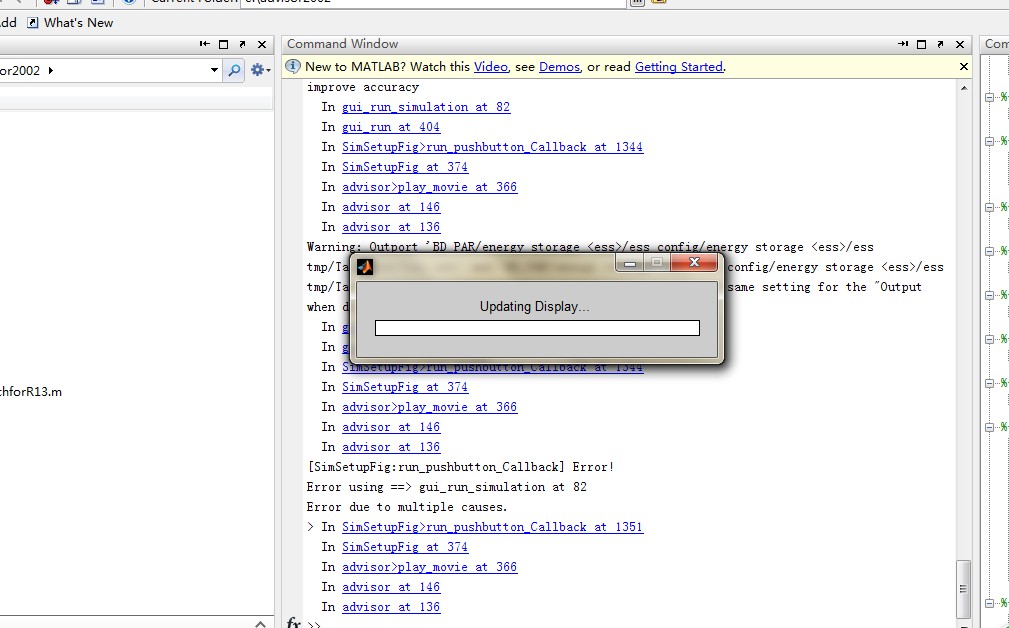1009x628 pixels.
Task: Click the folder search magnifier icon
Action: [x=234, y=70]
